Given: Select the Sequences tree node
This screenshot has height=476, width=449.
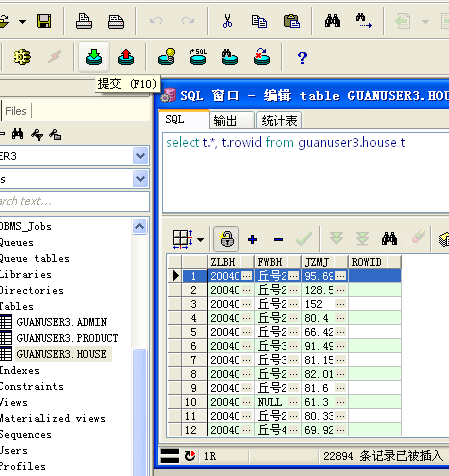Looking at the screenshot, I should (x=26, y=434).
